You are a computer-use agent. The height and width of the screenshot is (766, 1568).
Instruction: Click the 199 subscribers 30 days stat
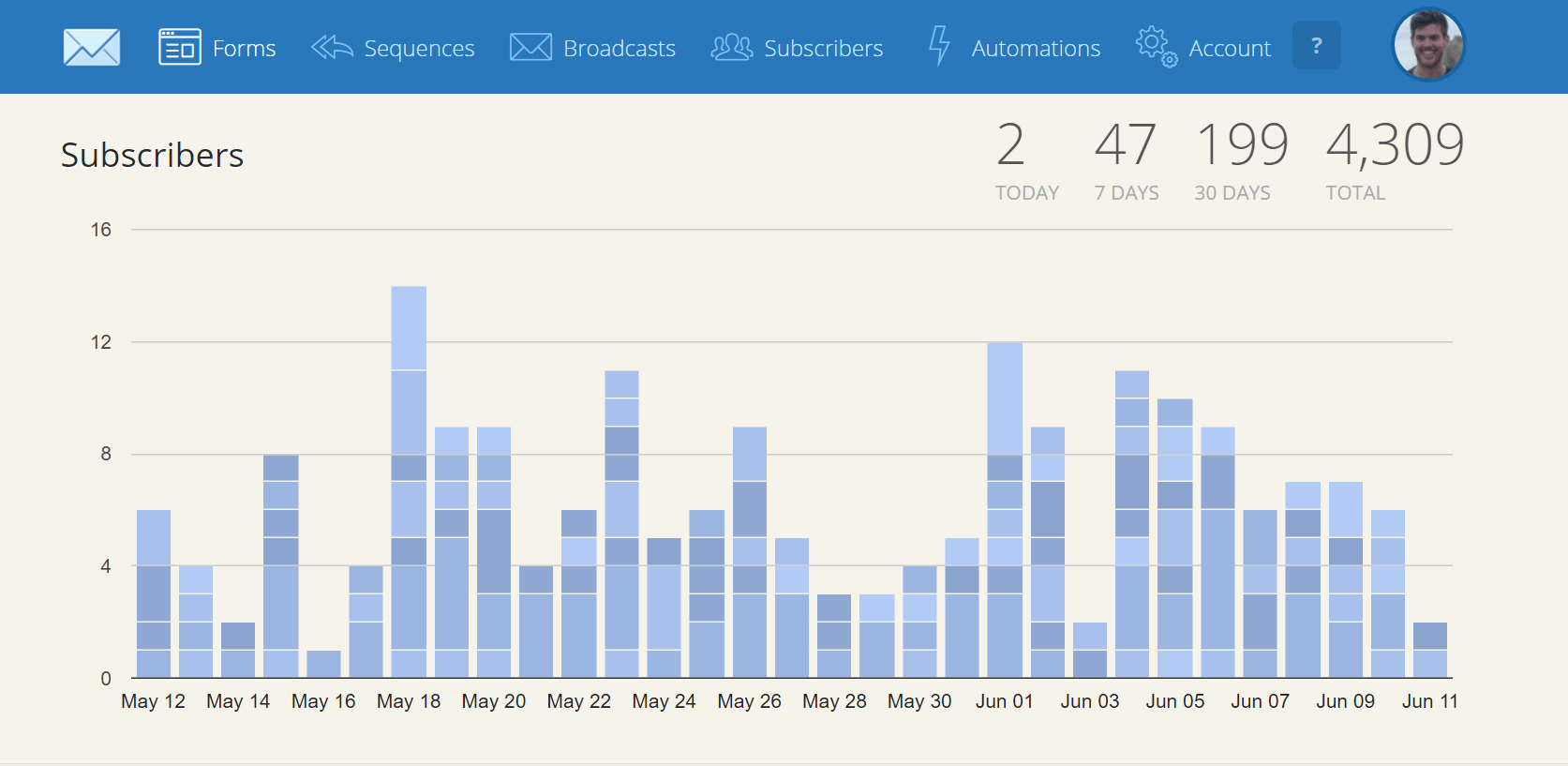(1242, 145)
